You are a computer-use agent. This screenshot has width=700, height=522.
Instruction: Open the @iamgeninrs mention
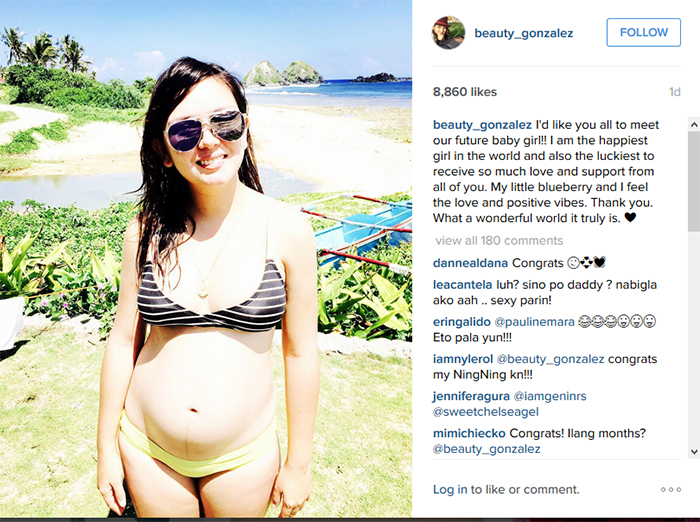[550, 396]
